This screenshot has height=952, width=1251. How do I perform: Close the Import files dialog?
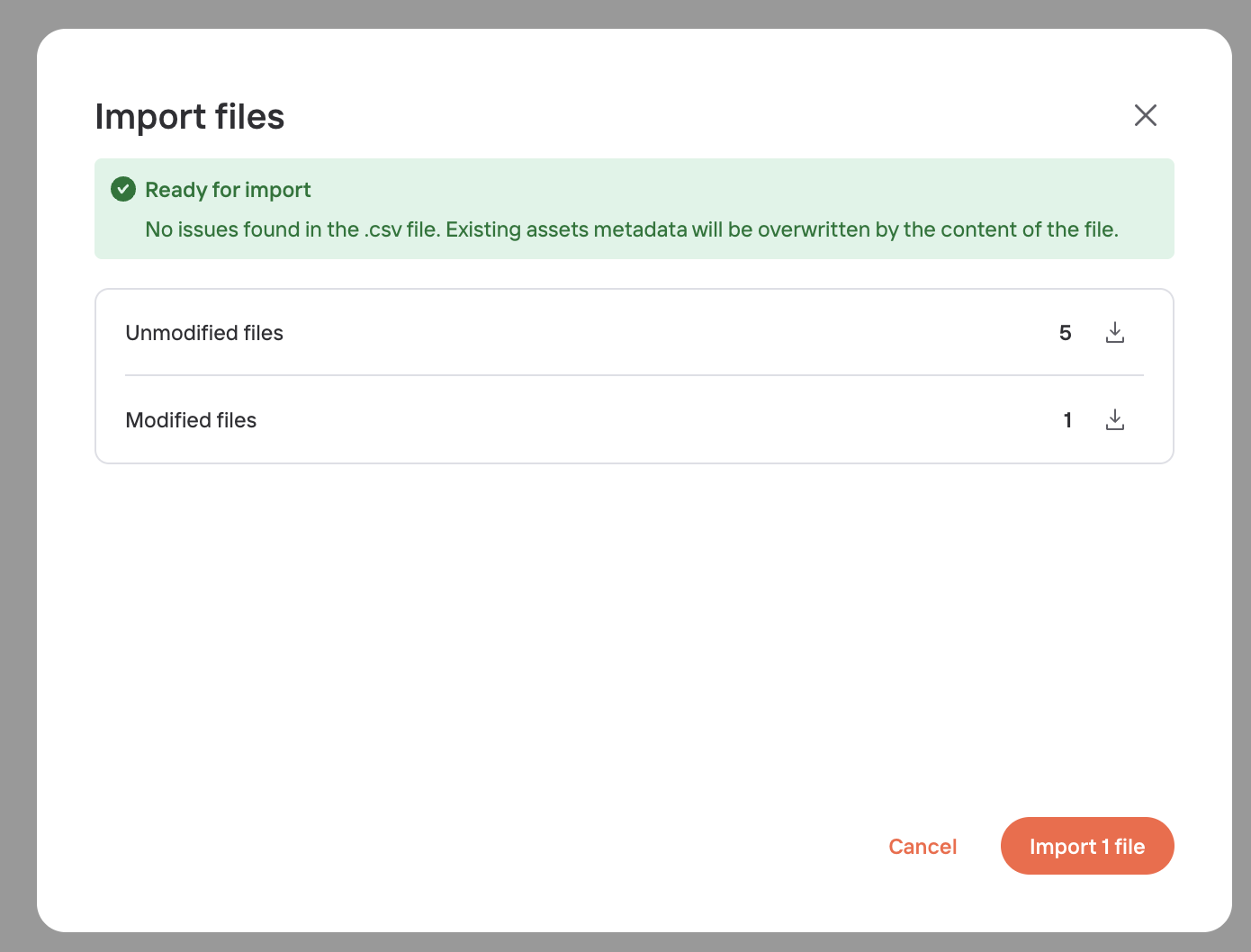[x=1145, y=115]
